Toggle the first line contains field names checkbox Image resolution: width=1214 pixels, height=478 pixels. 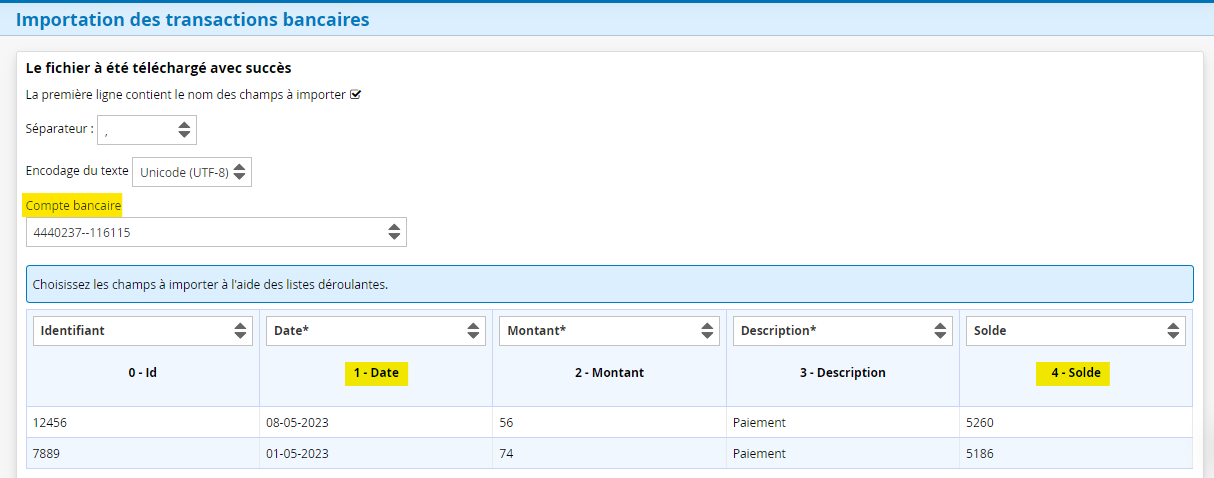(x=355, y=95)
